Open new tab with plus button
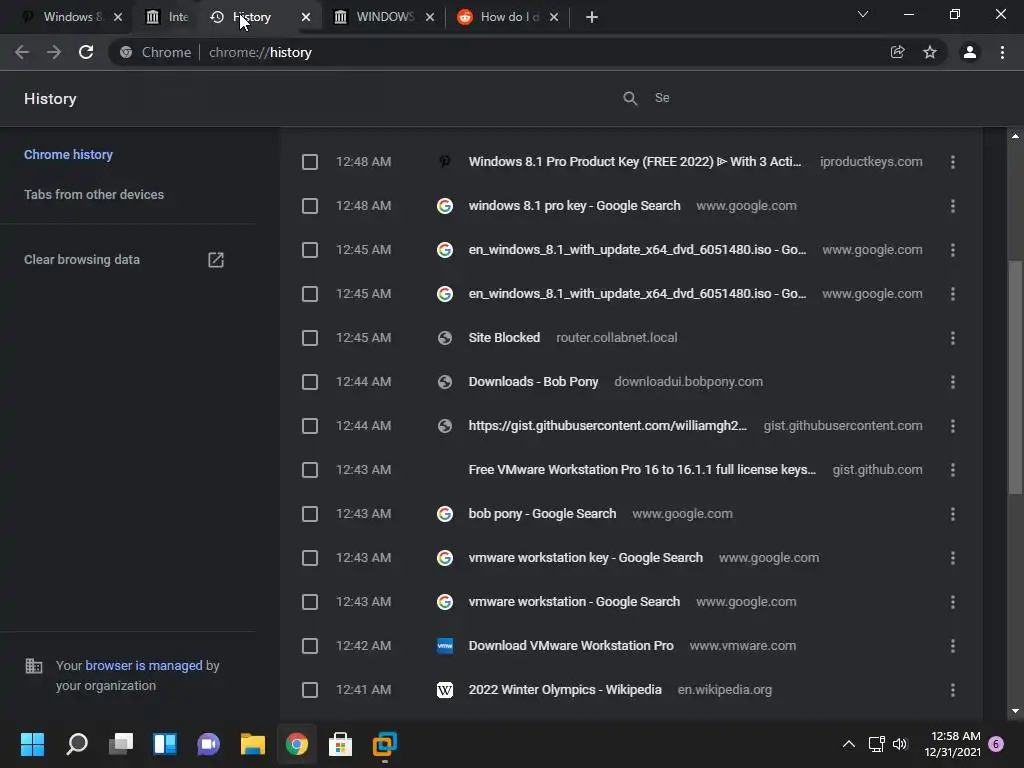Image resolution: width=1024 pixels, height=768 pixels. (592, 17)
